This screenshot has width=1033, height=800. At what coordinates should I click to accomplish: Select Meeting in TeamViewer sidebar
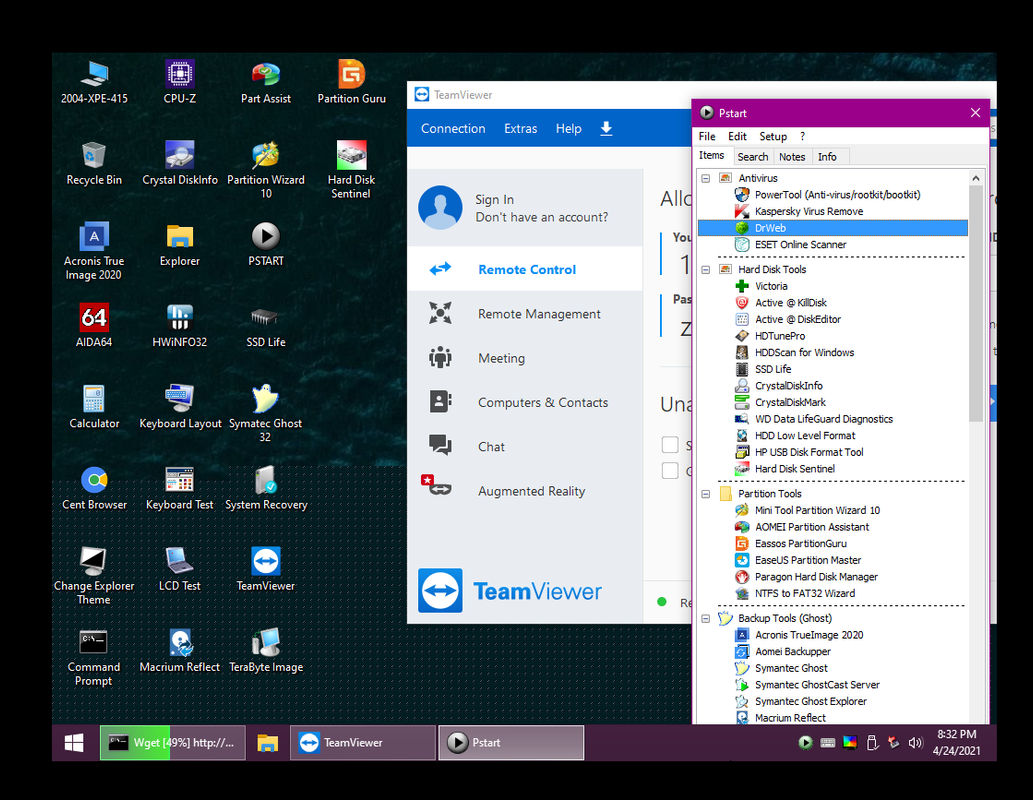(524, 358)
